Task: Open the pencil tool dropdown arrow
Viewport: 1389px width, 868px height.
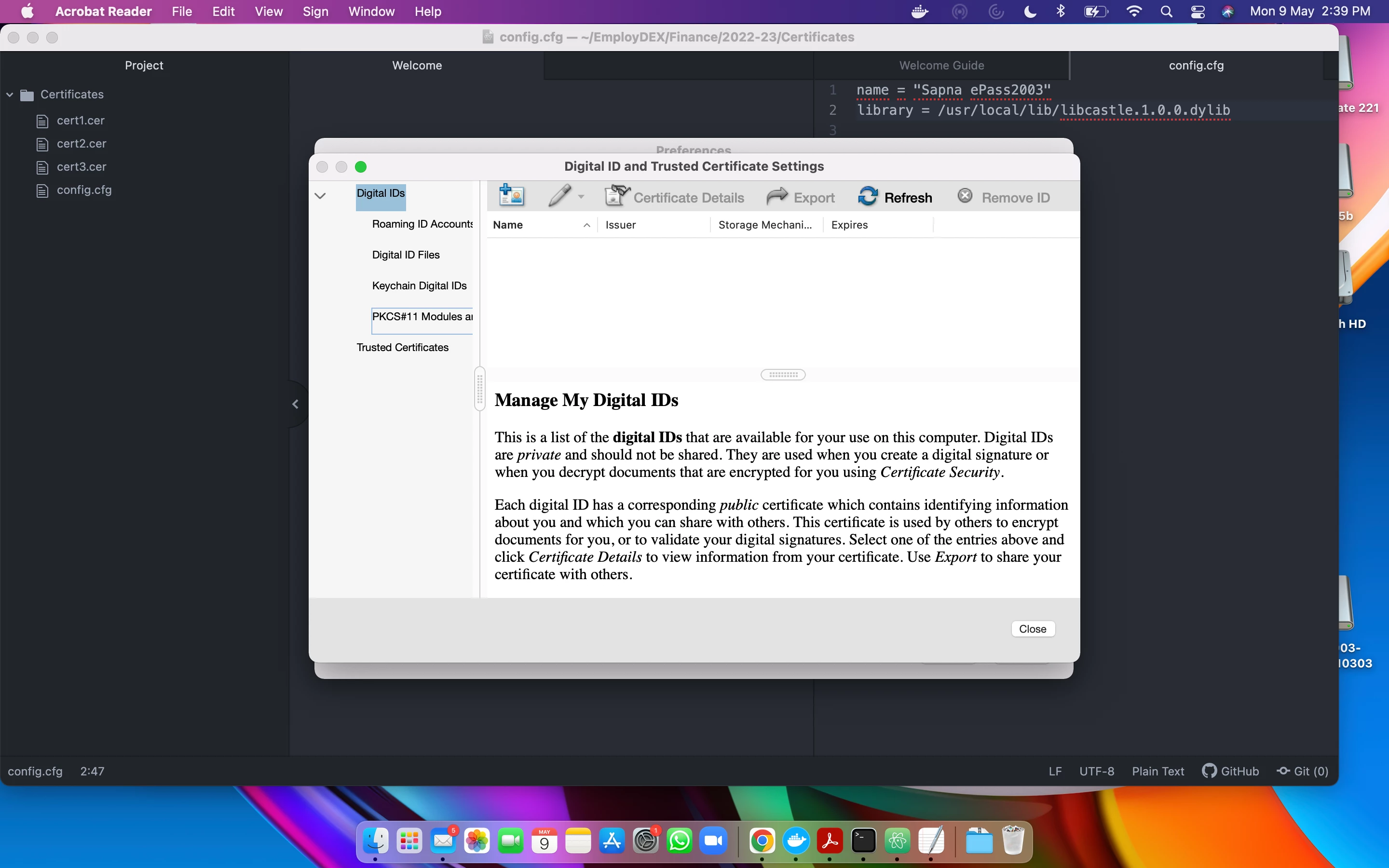Action: [581, 197]
